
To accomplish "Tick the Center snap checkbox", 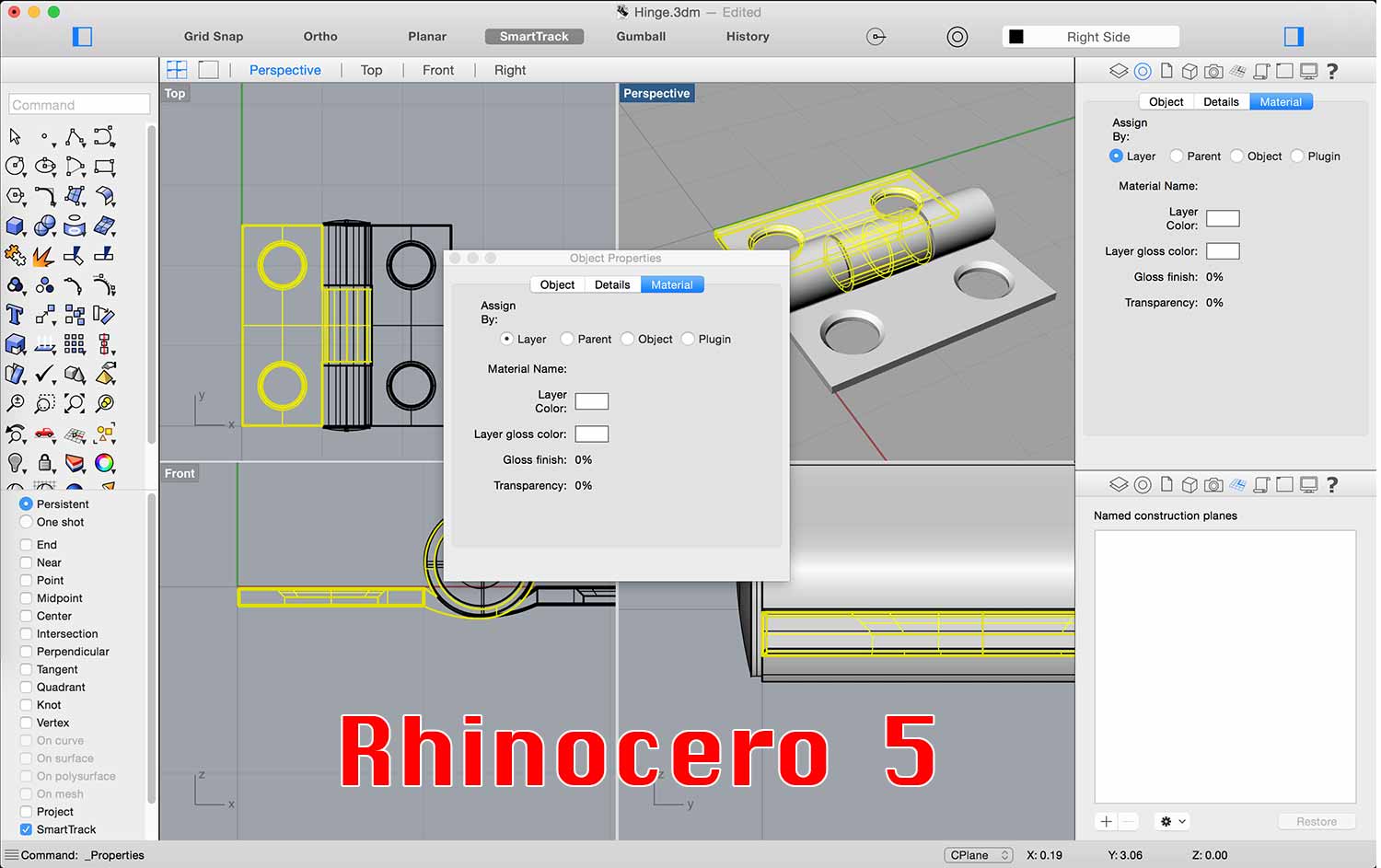I will pos(26,616).
